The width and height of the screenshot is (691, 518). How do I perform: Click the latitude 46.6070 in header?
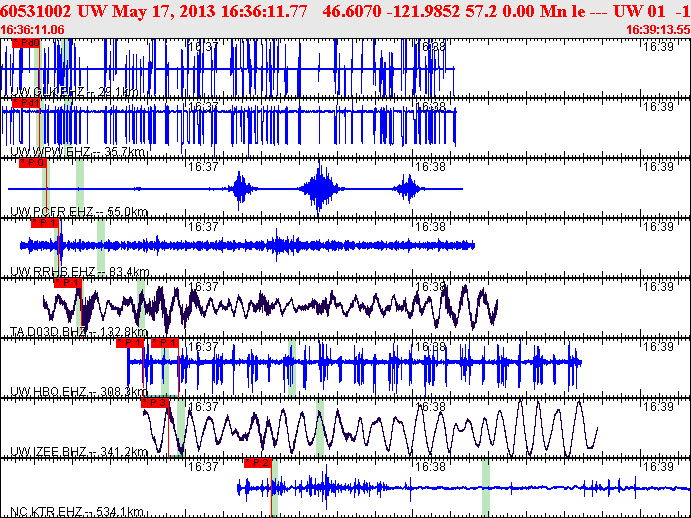tap(352, 11)
